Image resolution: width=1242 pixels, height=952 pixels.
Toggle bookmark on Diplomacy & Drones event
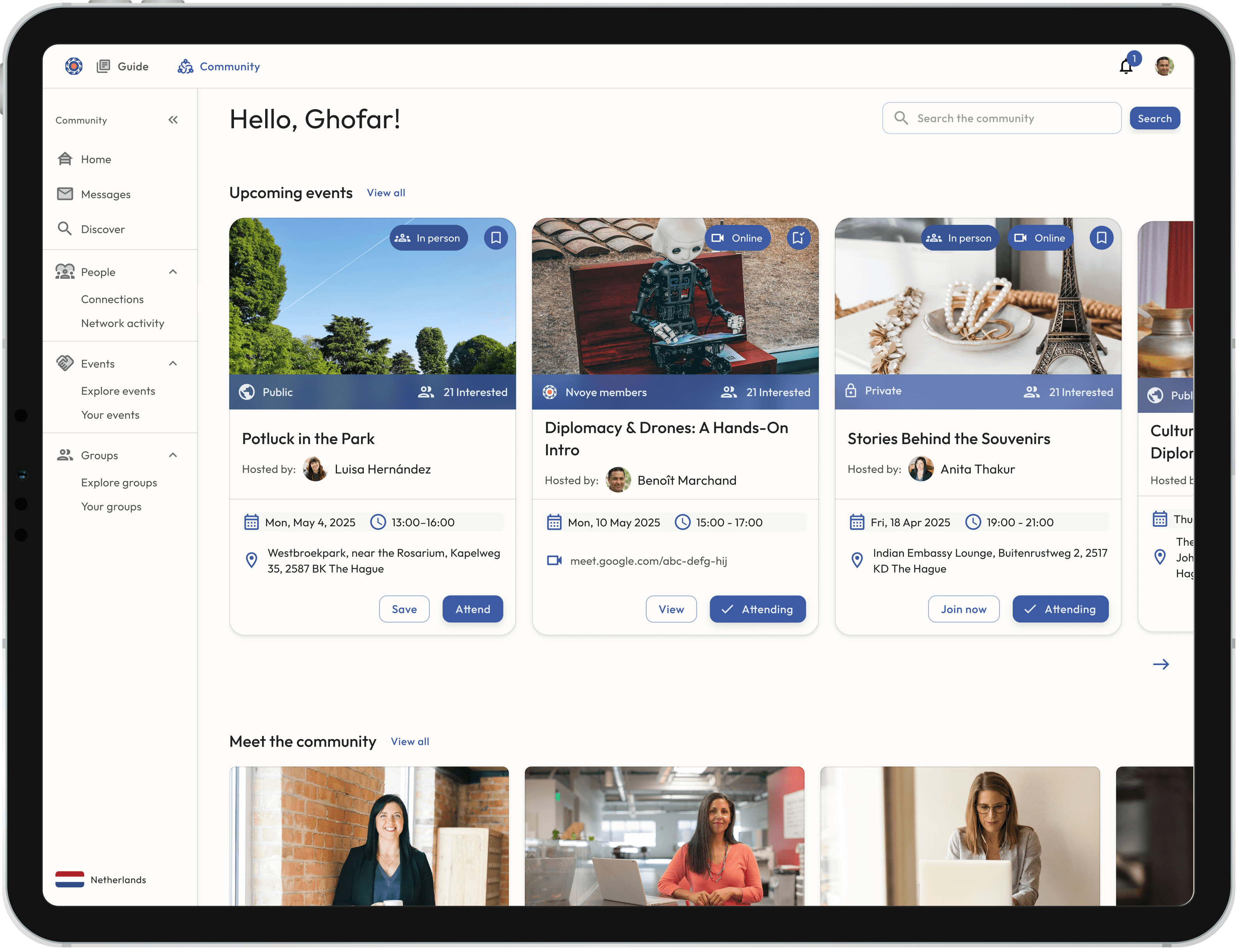click(798, 237)
